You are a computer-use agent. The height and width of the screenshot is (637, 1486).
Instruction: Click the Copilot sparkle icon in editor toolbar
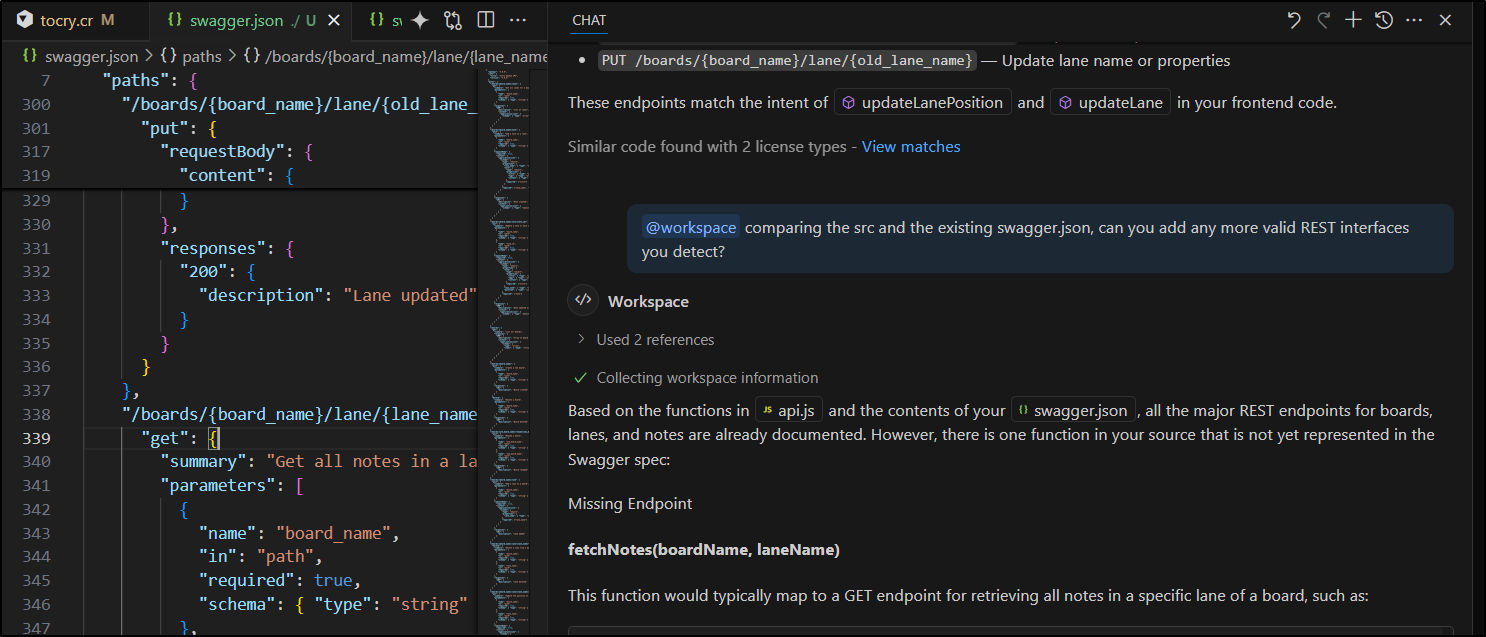pos(420,20)
